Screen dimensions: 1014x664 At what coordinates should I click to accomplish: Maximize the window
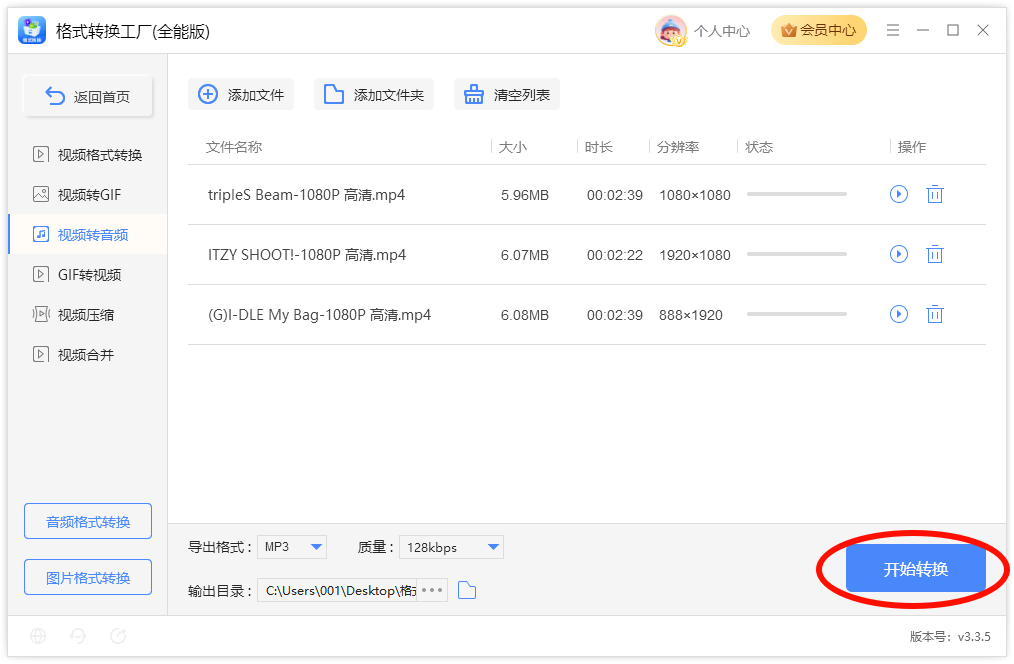point(953,30)
